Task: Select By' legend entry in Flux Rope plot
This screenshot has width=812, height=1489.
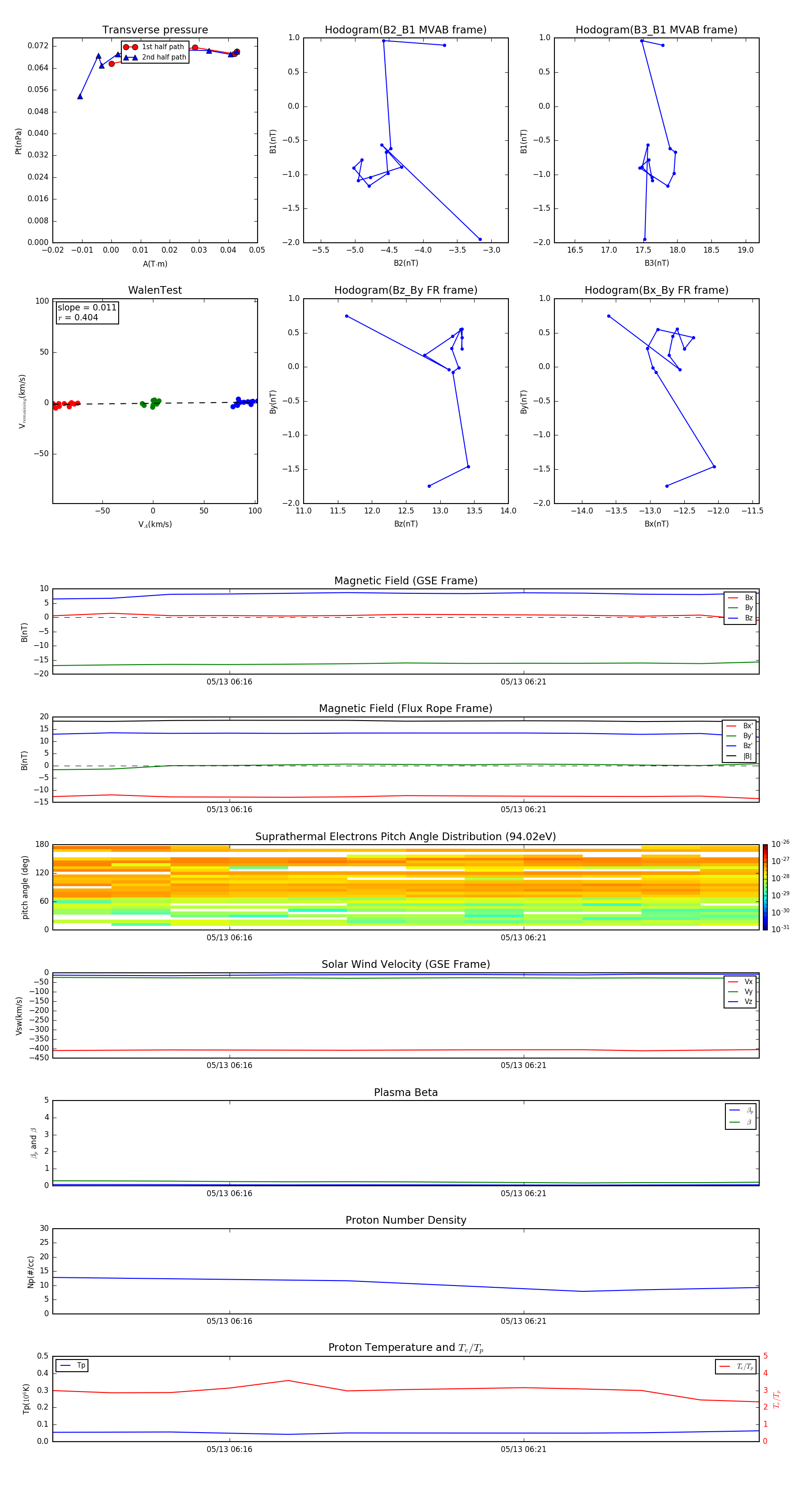Action: click(x=739, y=736)
